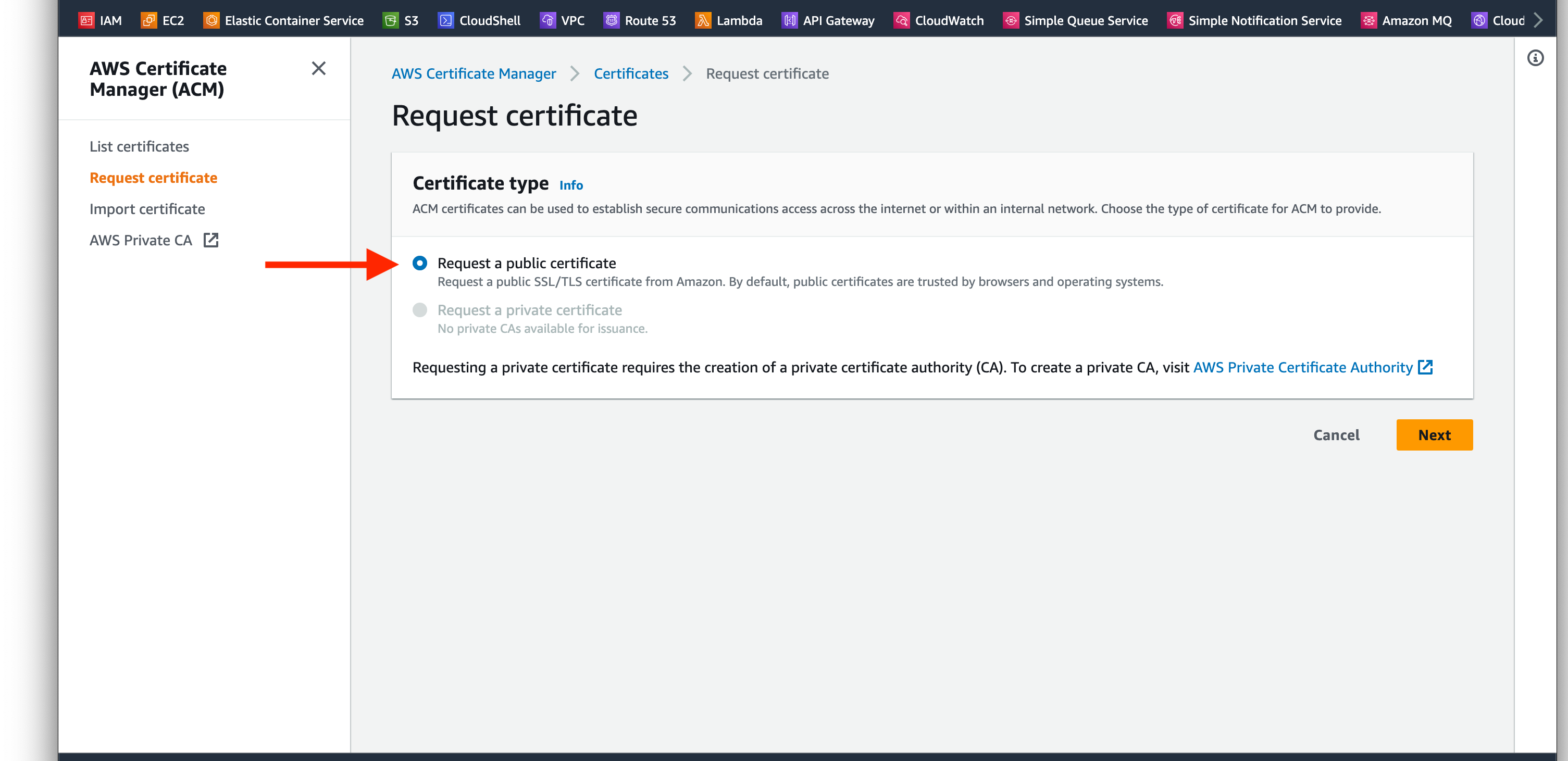Screen dimensions: 1568x761
Task: Click Certificates breadcrumb link
Action: (631, 73)
